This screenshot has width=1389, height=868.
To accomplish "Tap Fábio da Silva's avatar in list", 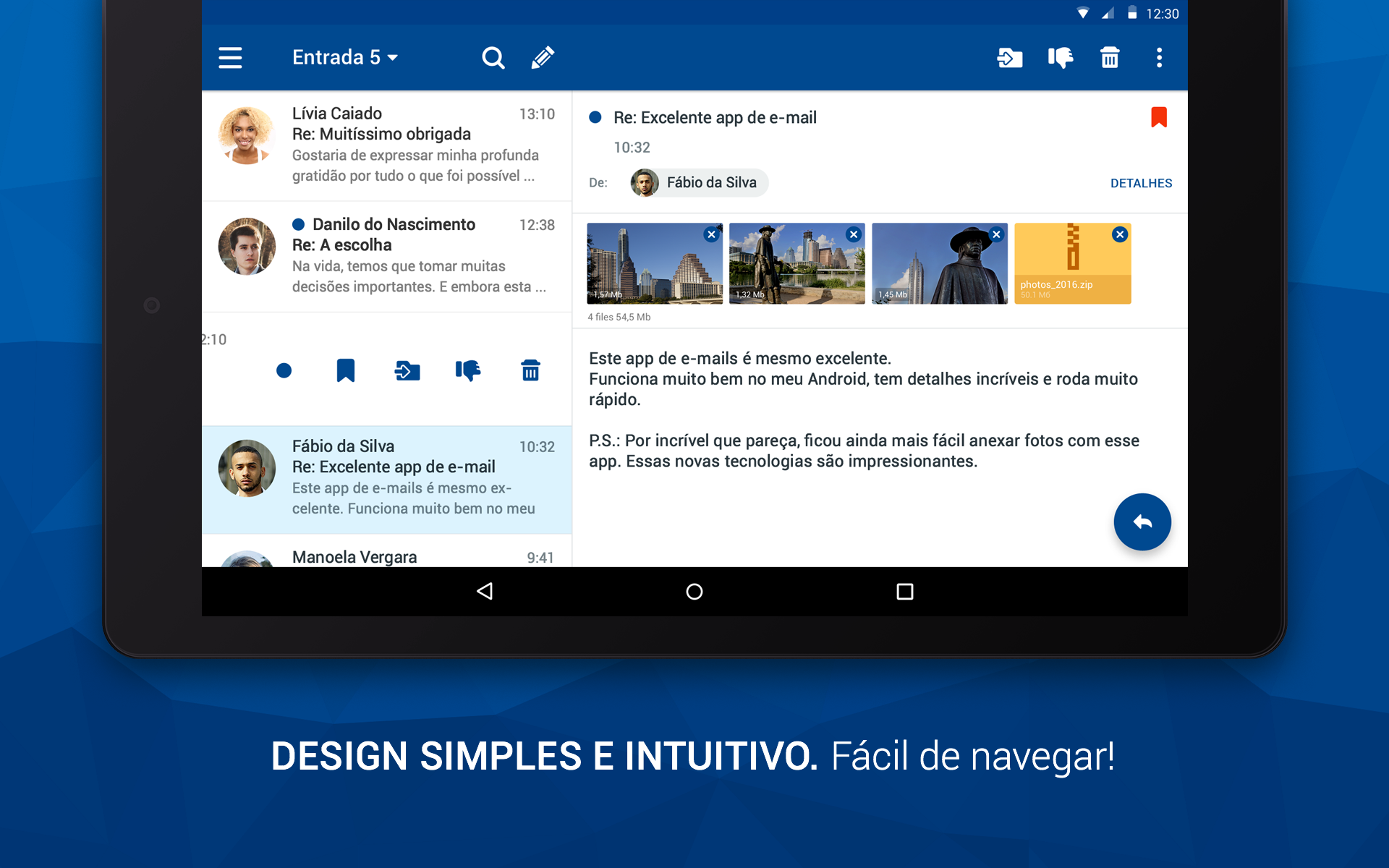I will coord(247,468).
